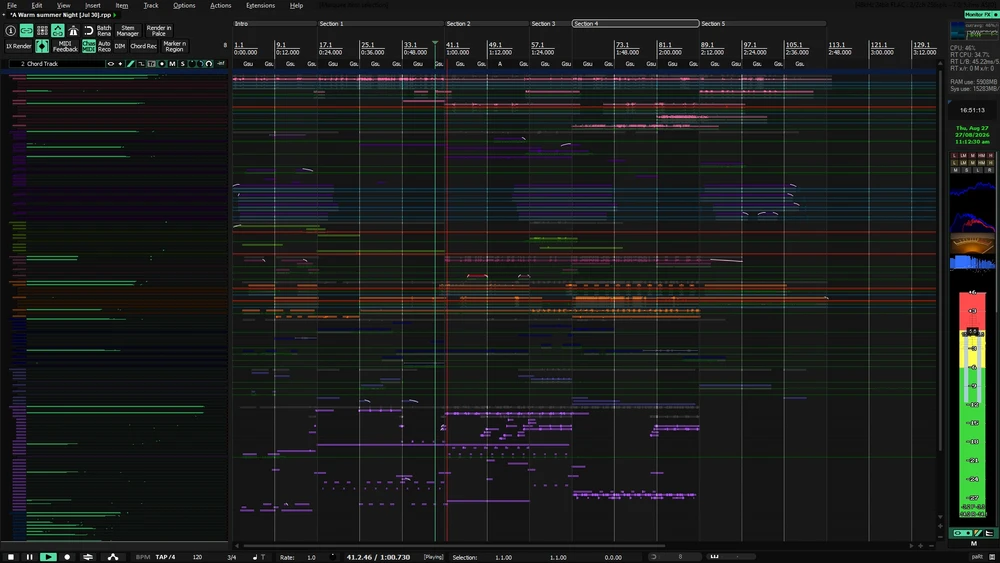Click the Record transport button
The image size is (1000, 563).
click(x=67, y=557)
